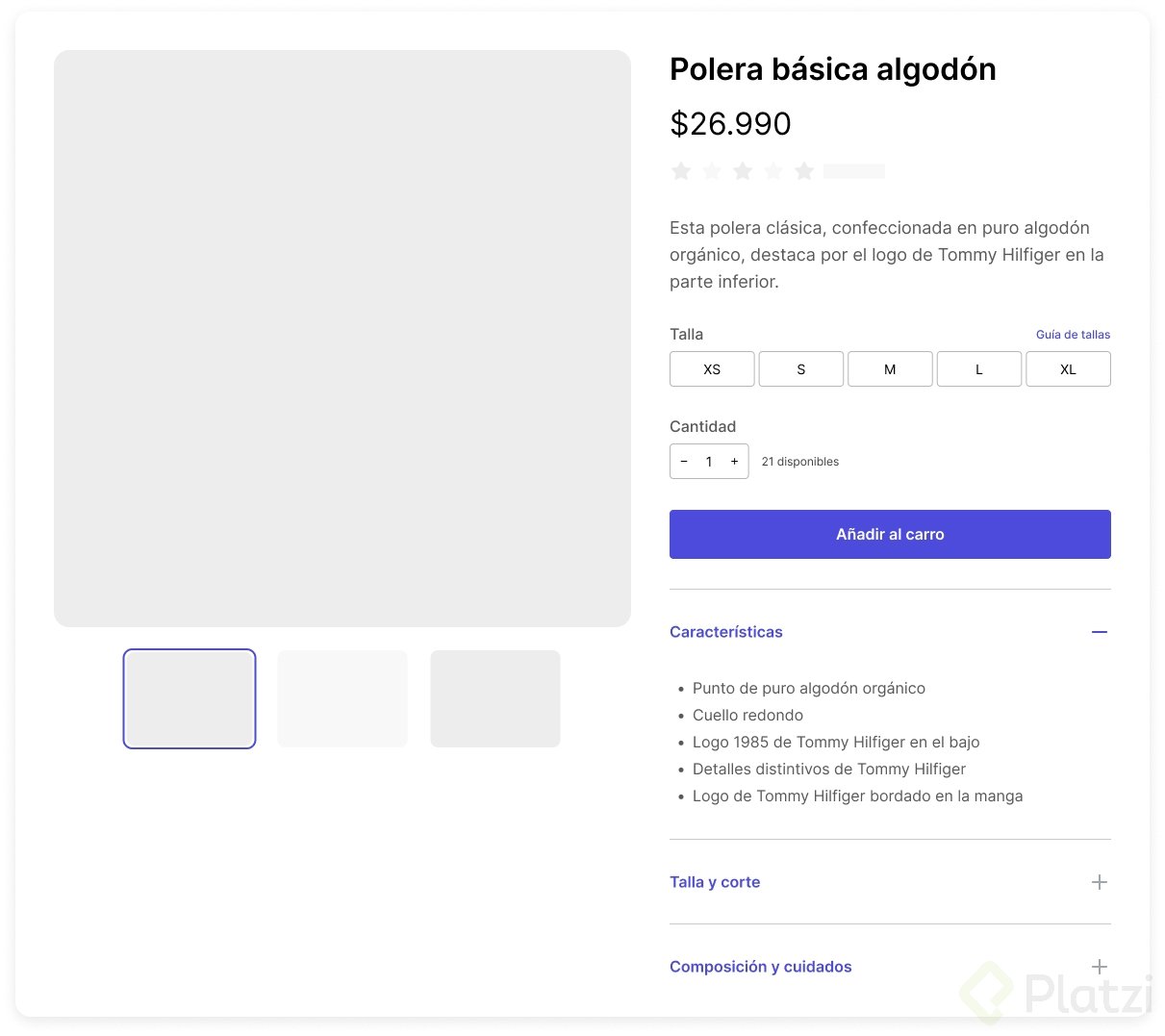The height and width of the screenshot is (1036, 1165).
Task: Click the quantity number field
Action: 709,462
